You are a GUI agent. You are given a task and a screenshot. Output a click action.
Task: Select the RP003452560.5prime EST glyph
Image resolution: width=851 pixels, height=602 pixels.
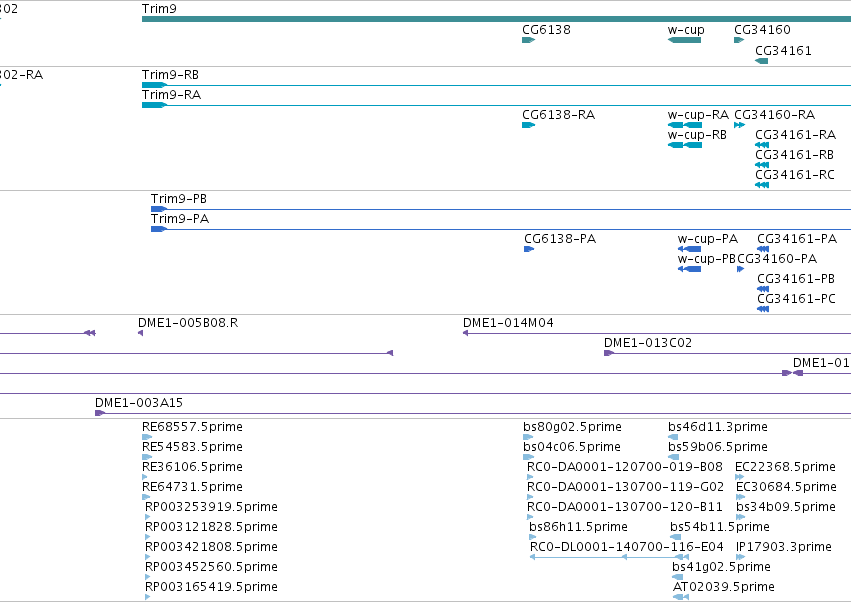pyautogui.click(x=148, y=578)
